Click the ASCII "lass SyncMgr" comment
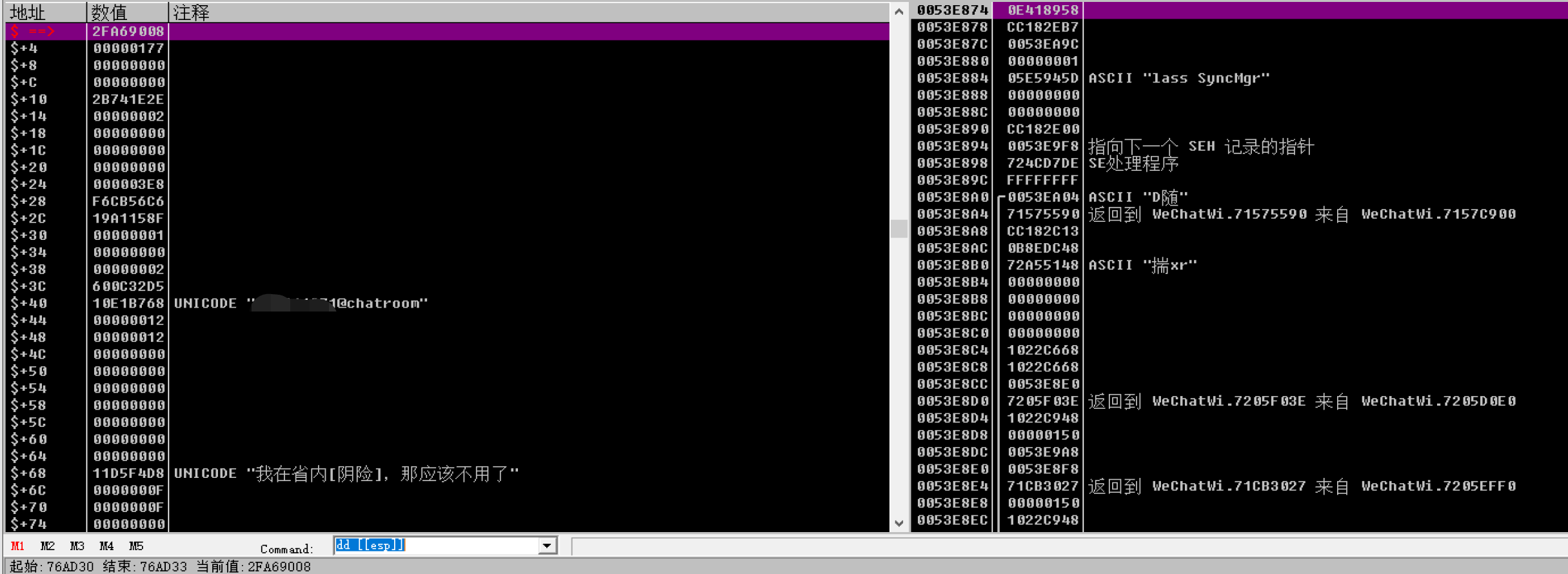1568x574 pixels. (1179, 78)
